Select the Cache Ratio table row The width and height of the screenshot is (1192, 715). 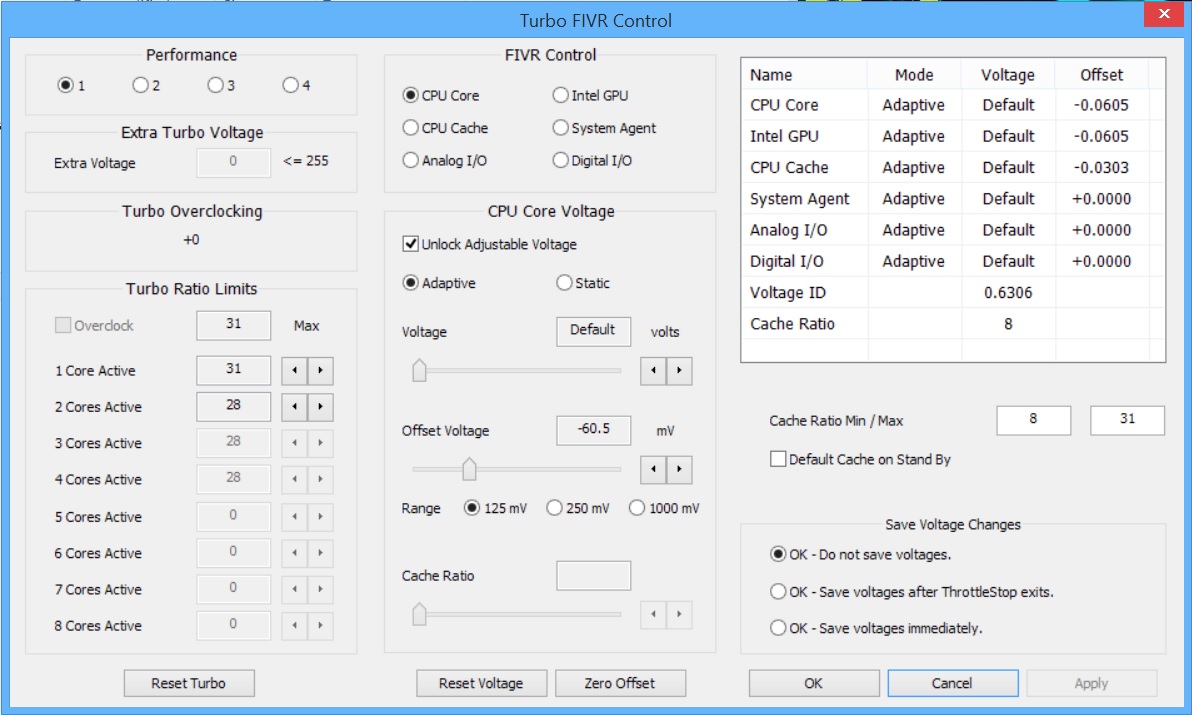coord(953,324)
